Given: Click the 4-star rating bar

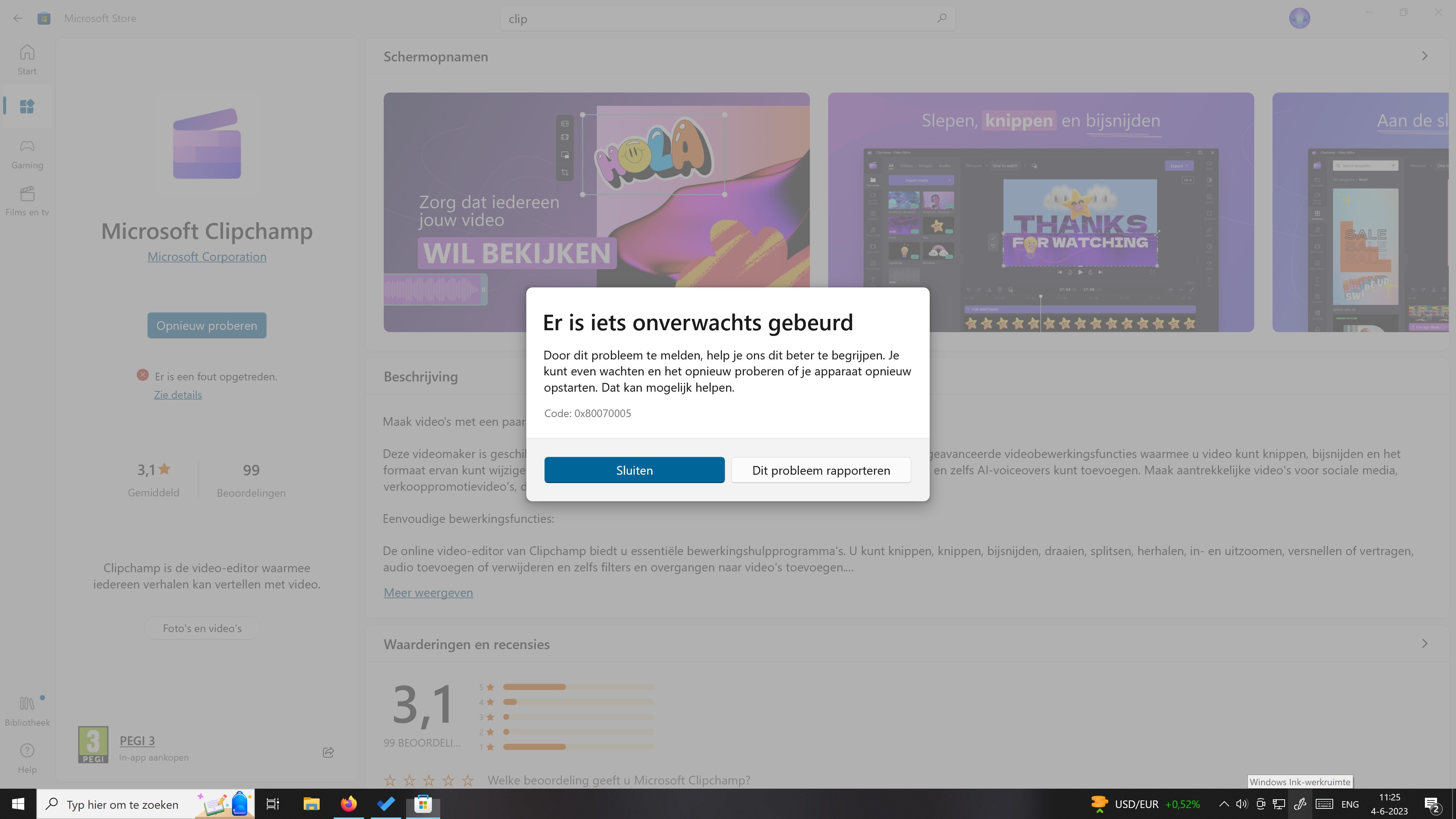Looking at the screenshot, I should point(578,701).
